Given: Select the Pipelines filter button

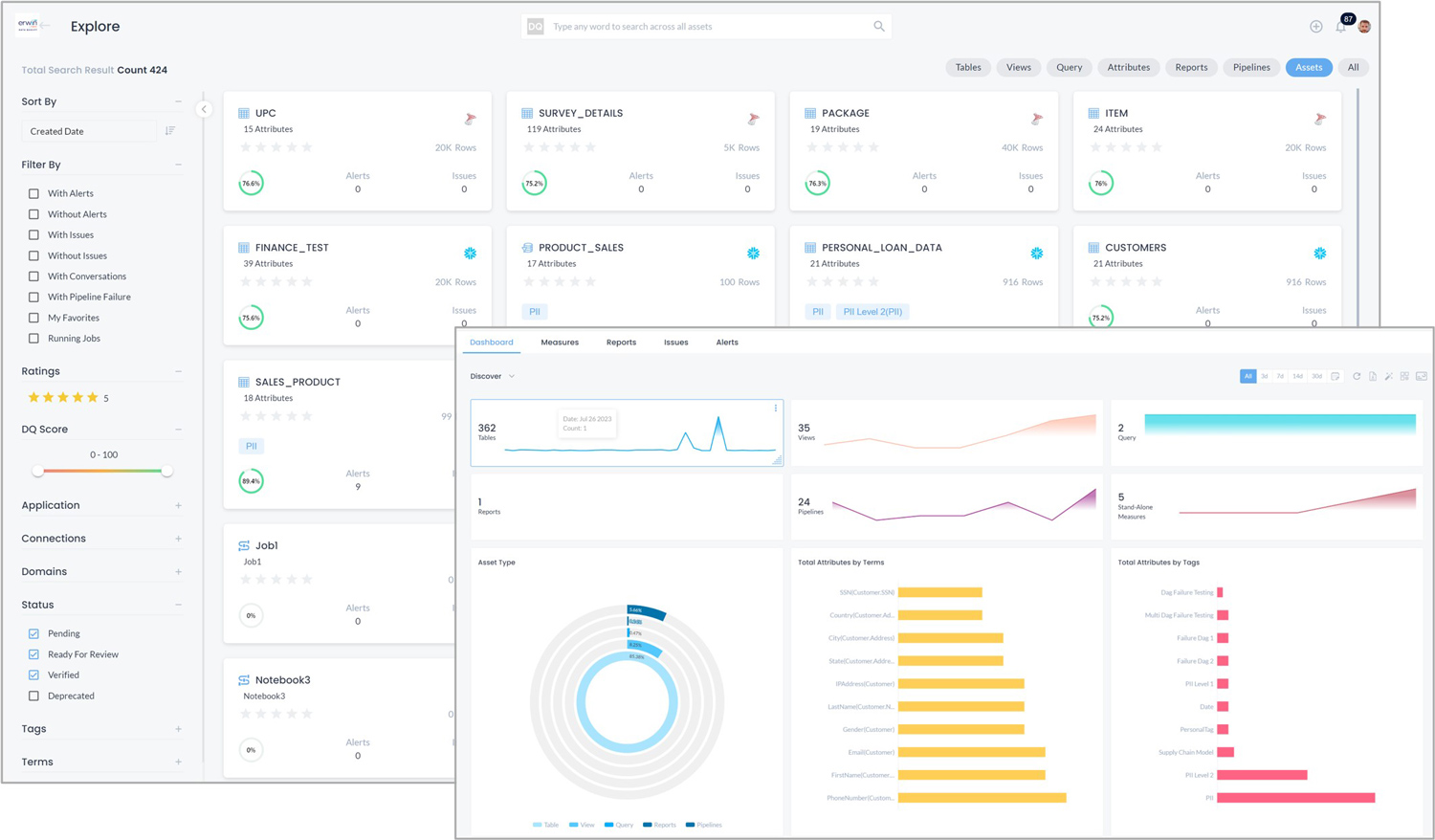Looking at the screenshot, I should pos(1251,67).
